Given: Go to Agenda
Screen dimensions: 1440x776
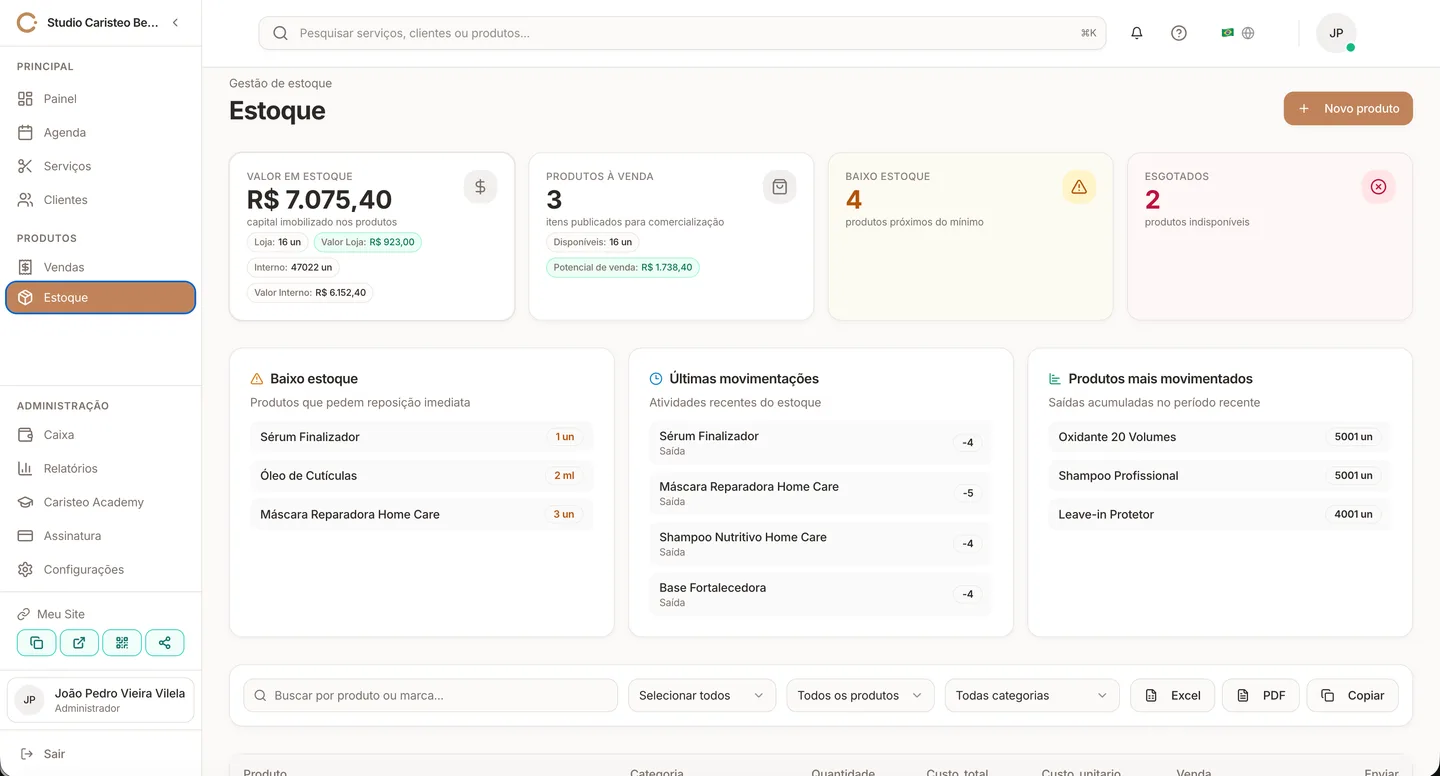Looking at the screenshot, I should tap(101, 132).
